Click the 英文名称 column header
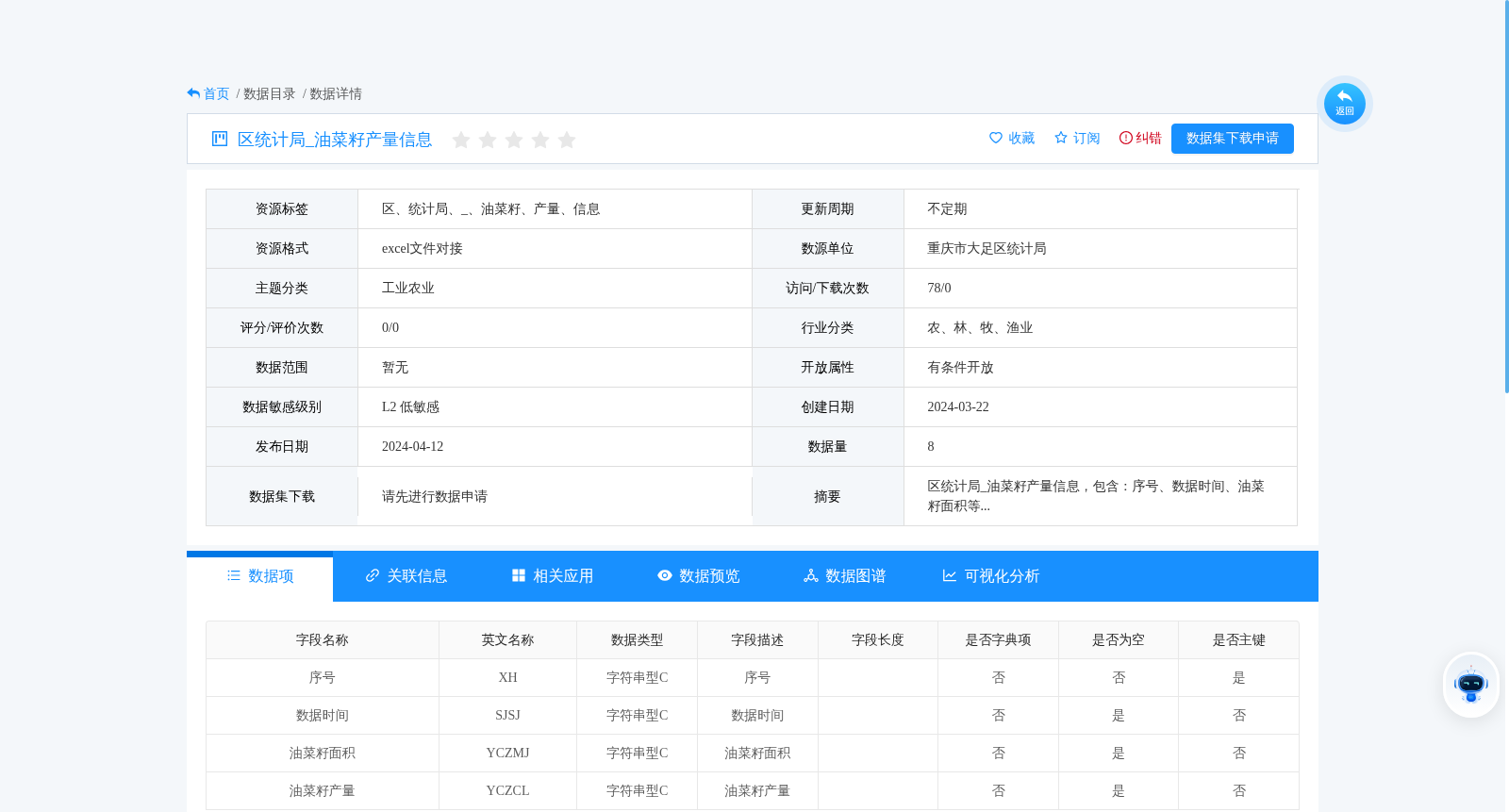1509x812 pixels. 507,640
